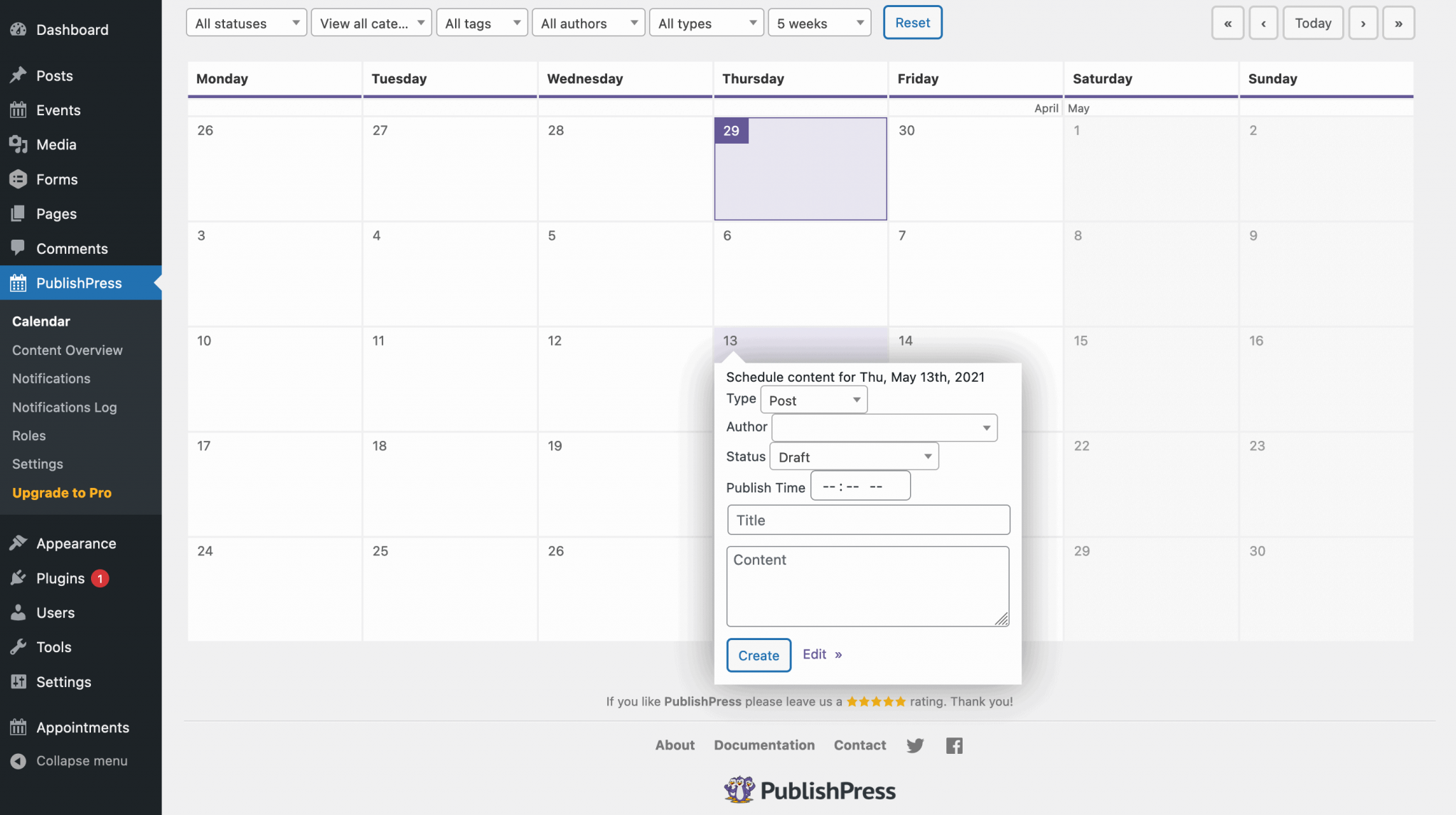Open the Notifications Log page

click(x=64, y=407)
